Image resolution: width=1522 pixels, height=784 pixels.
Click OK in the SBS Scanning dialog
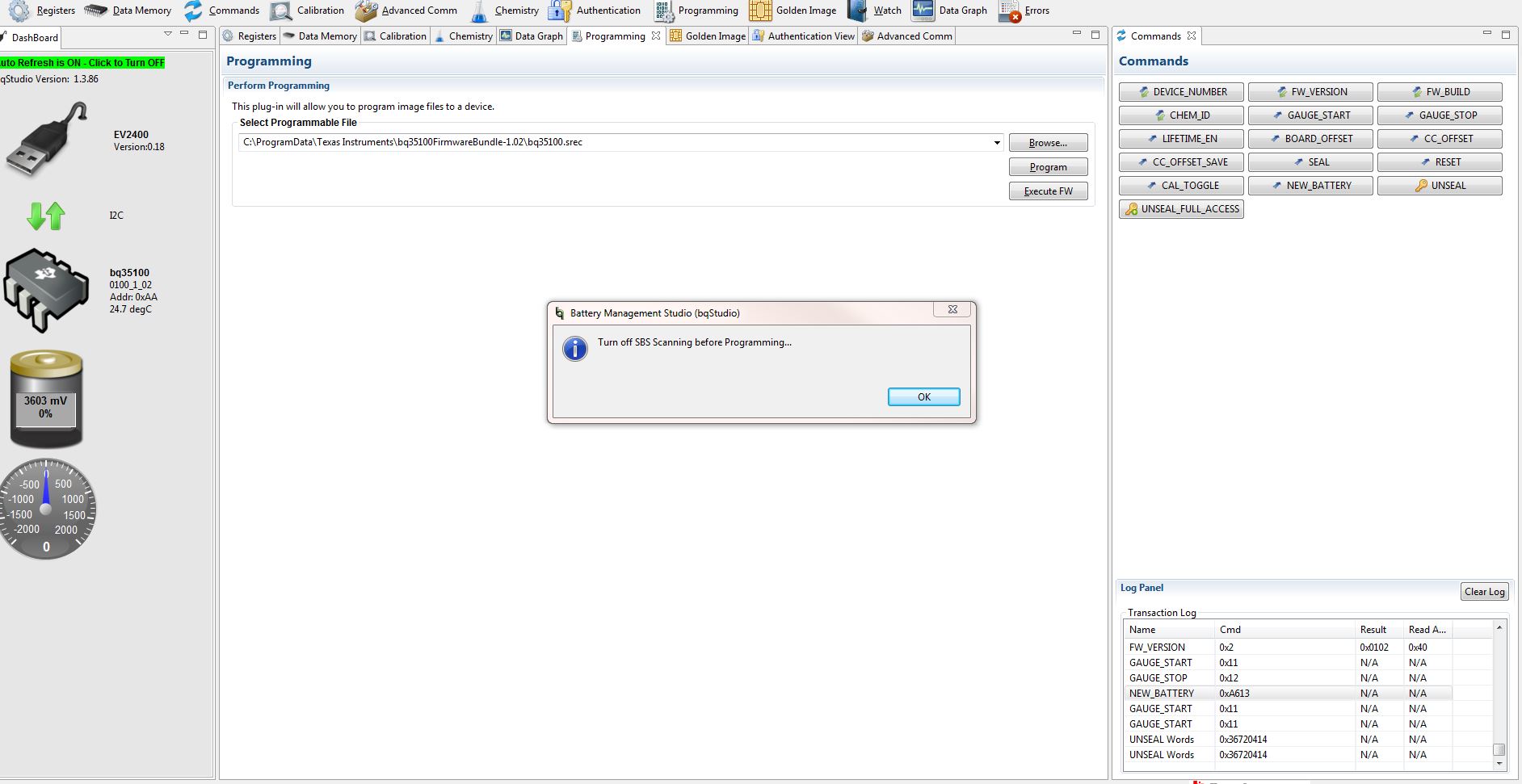point(924,397)
